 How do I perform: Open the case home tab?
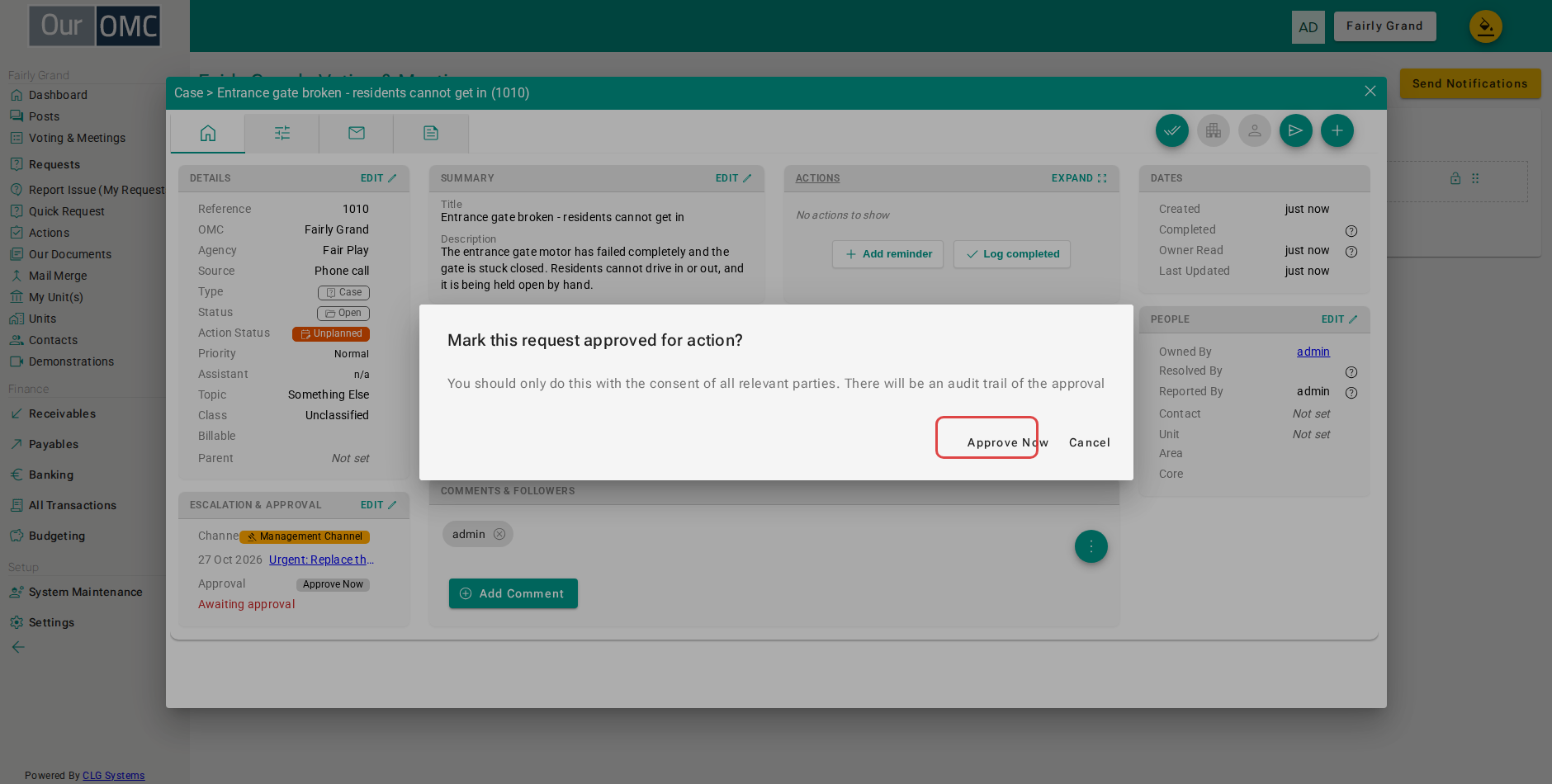[x=208, y=133]
